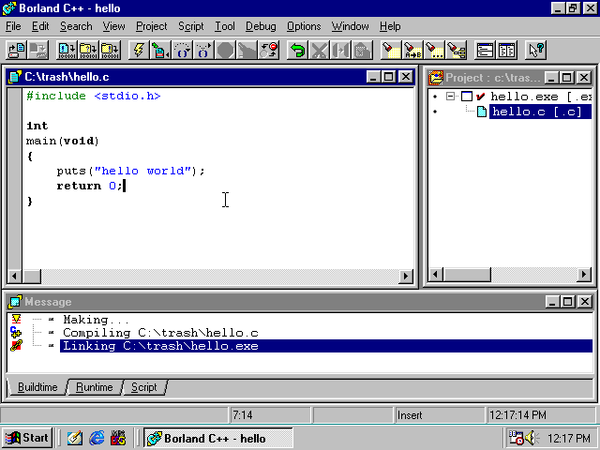The image size is (600, 450).
Task: Click the green bug debug toolbar icon
Action: 160,50
